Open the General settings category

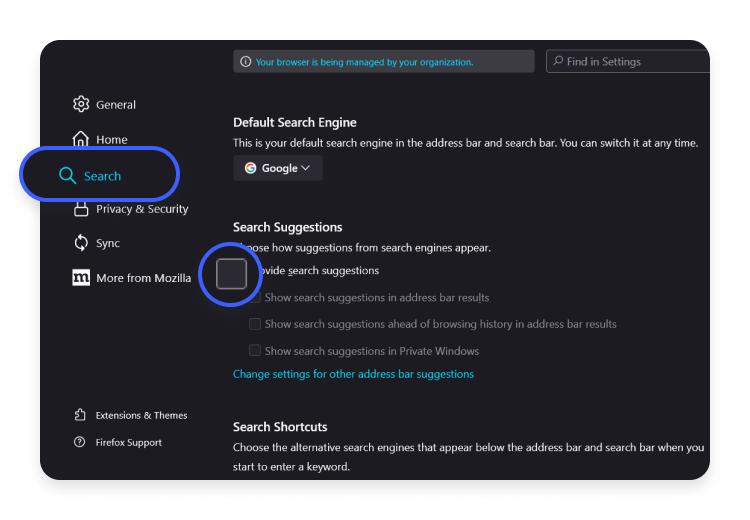[x=104, y=104]
